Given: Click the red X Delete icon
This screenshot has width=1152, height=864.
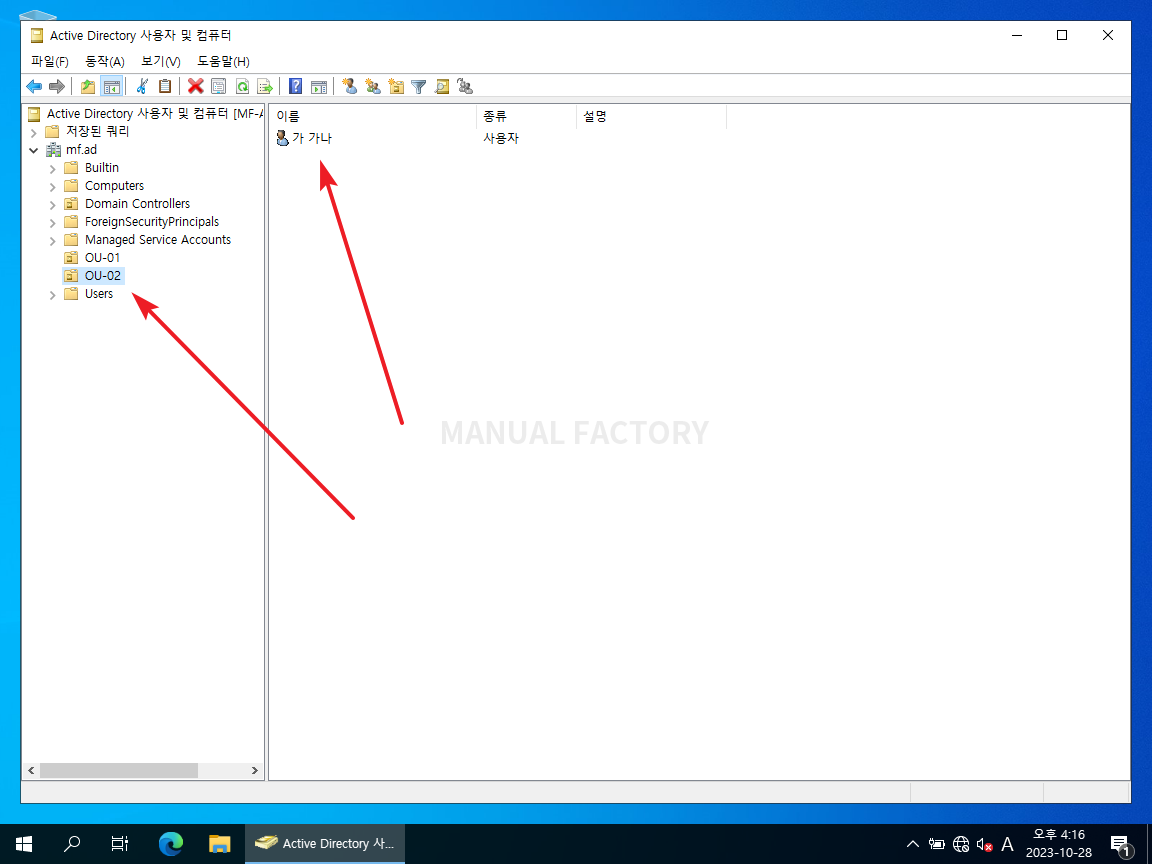Looking at the screenshot, I should tap(195, 87).
